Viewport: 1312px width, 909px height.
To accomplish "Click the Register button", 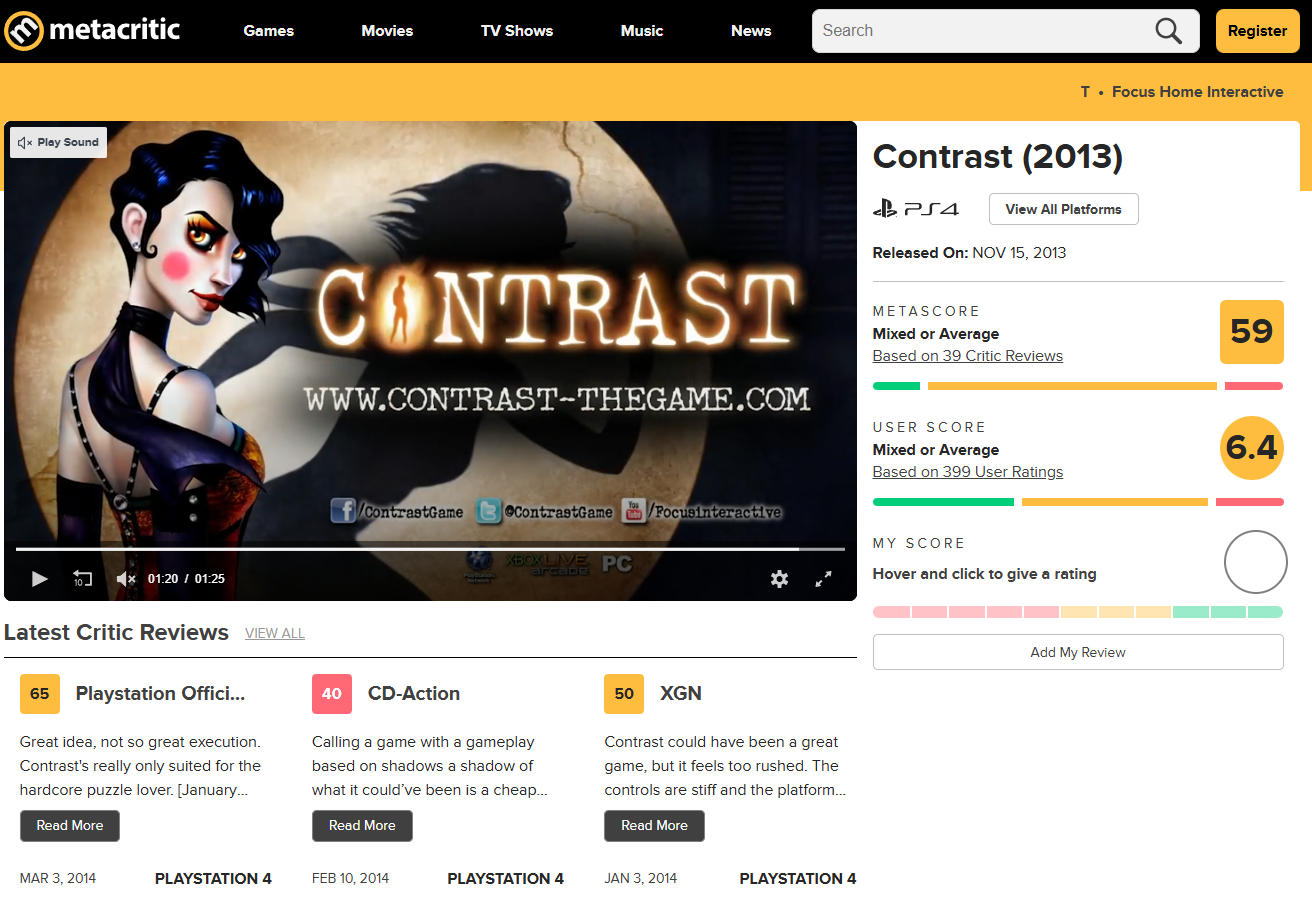I will [1257, 31].
